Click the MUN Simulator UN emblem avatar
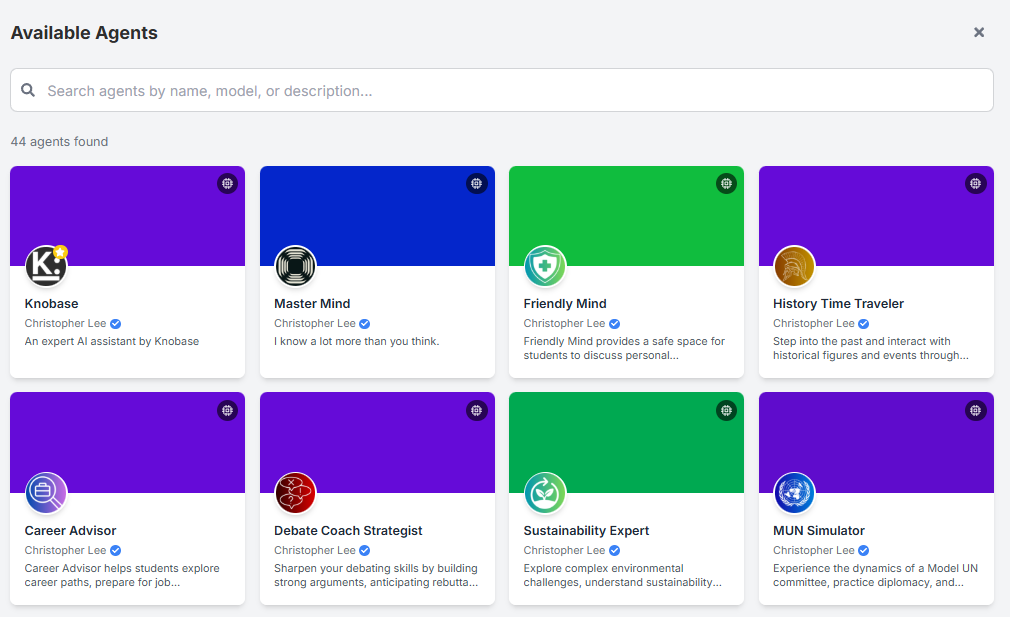The height and width of the screenshot is (617, 1010). [794, 493]
